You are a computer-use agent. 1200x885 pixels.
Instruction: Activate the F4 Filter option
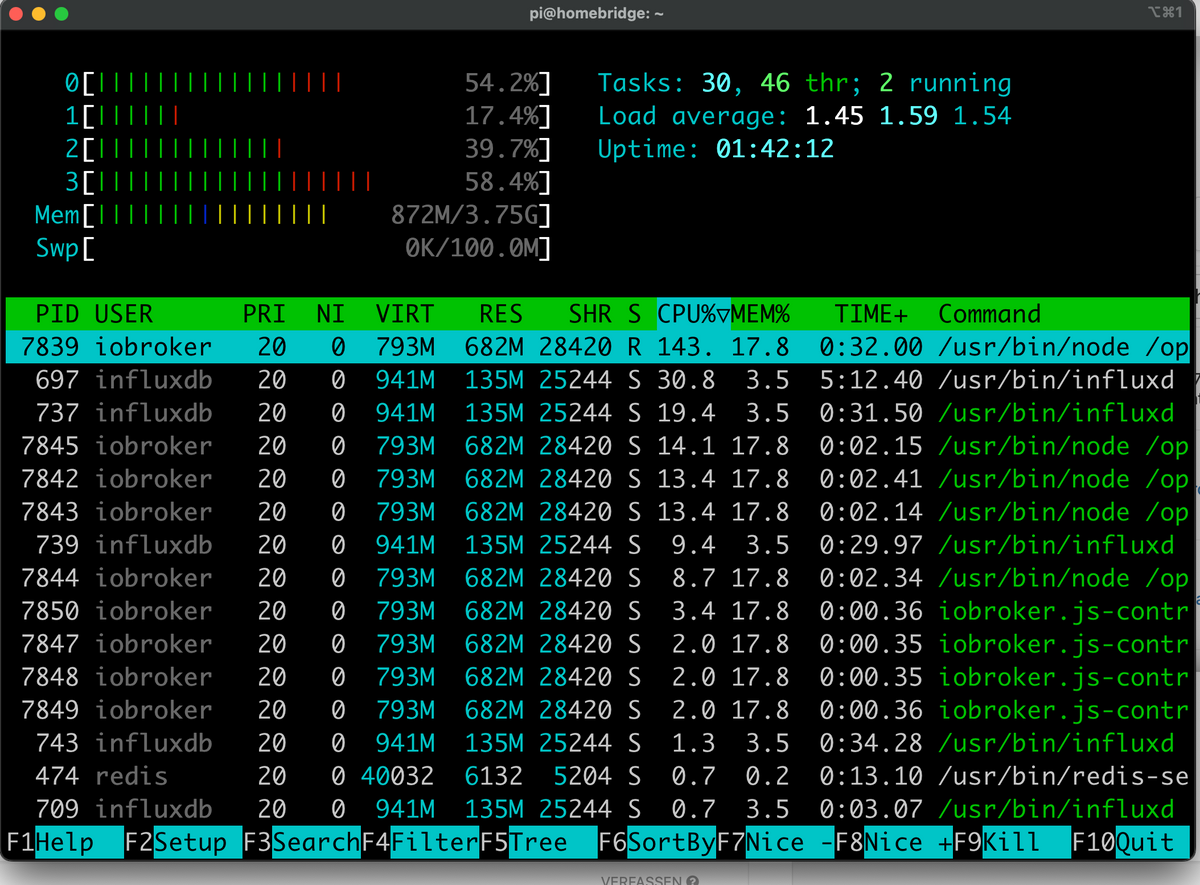pyautogui.click(x=420, y=842)
